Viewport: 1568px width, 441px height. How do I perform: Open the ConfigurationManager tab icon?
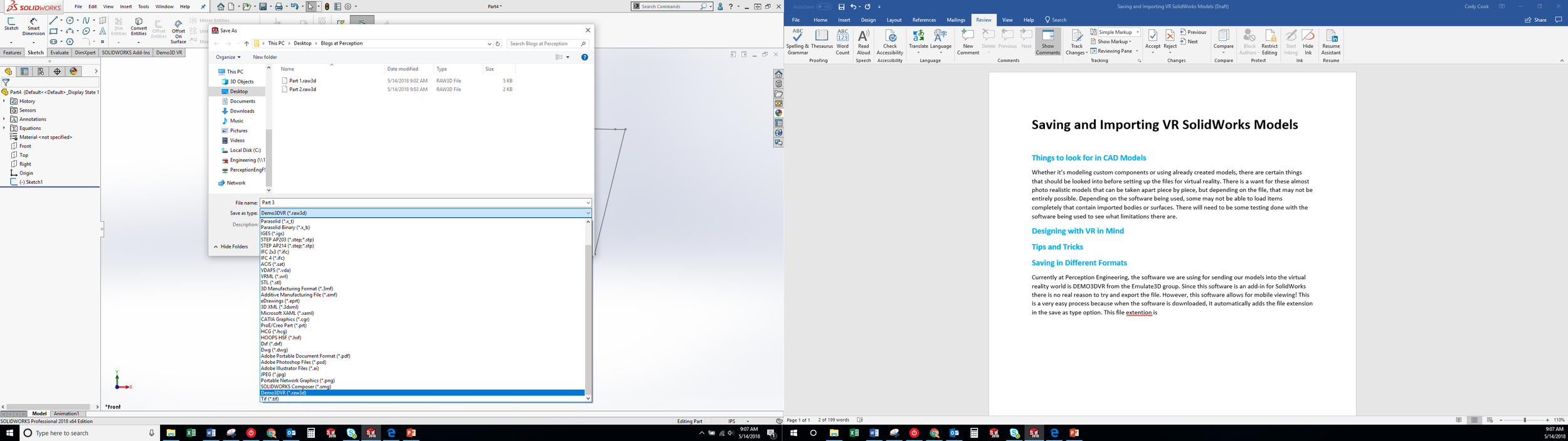(x=41, y=72)
